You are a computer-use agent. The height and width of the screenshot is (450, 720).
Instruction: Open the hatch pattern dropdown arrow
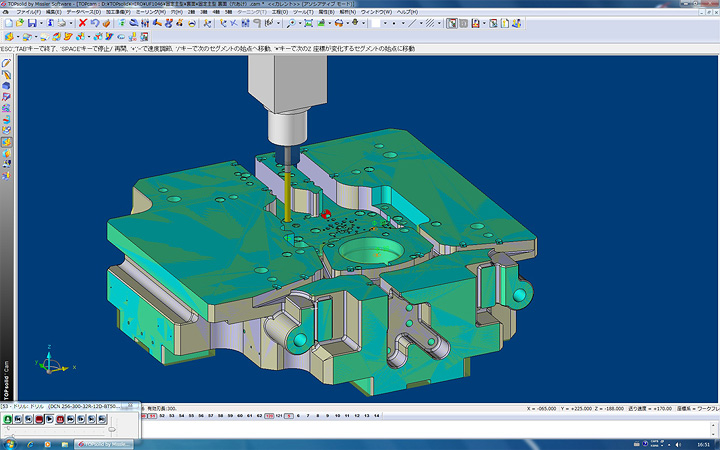point(439,23)
